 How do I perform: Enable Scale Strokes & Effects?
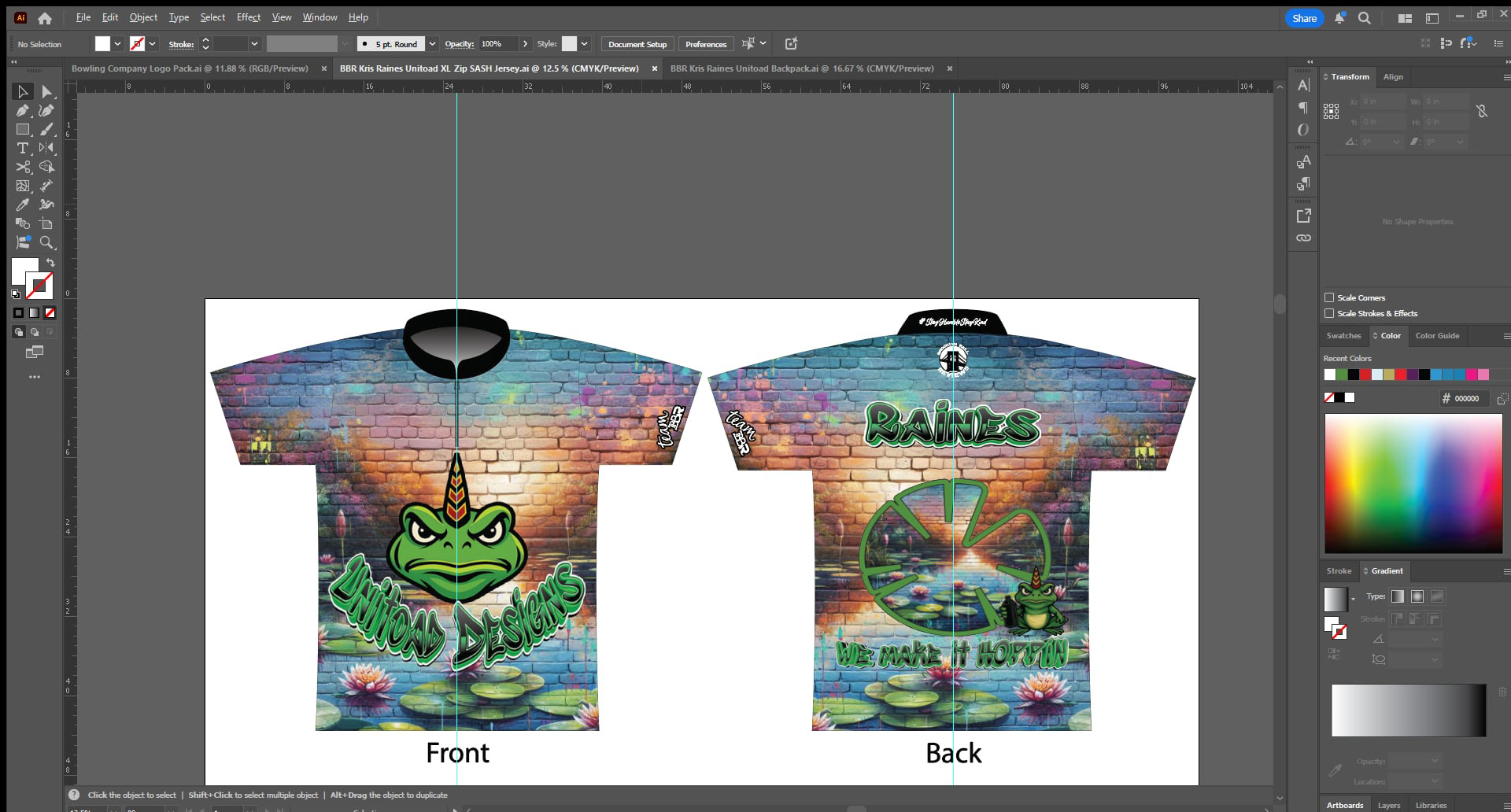(x=1330, y=313)
